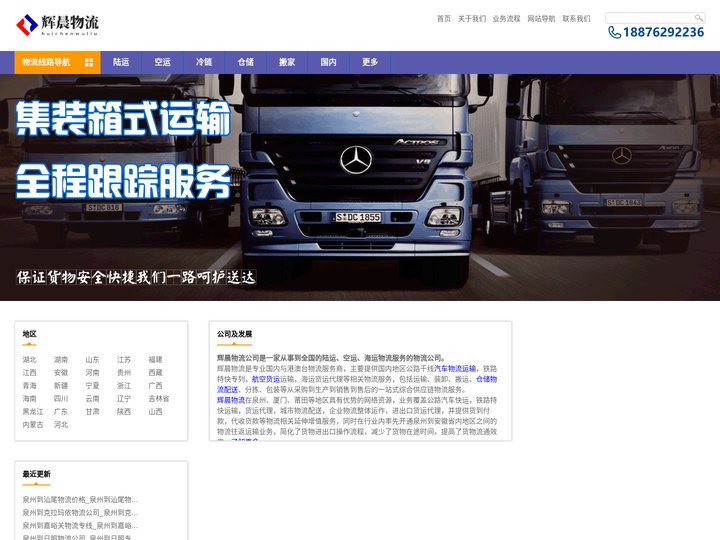Screen dimensions: 720x540
Task: Choose region 云南
Action: pyautogui.click(x=92, y=399)
